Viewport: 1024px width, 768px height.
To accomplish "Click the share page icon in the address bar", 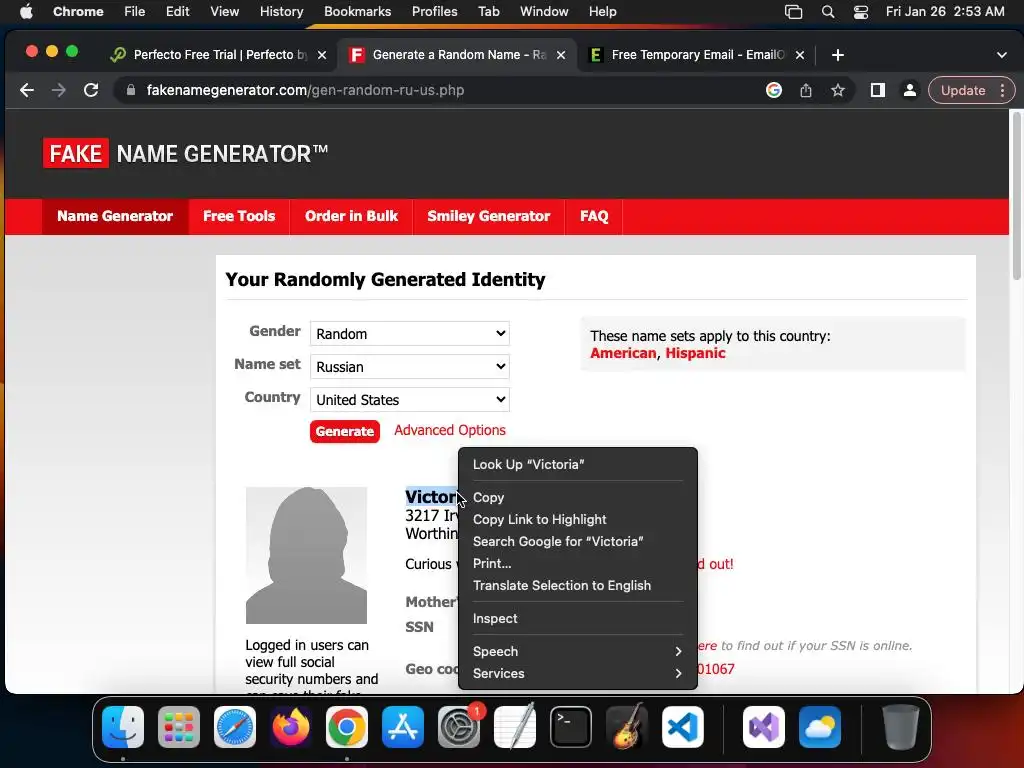I will pos(806,90).
